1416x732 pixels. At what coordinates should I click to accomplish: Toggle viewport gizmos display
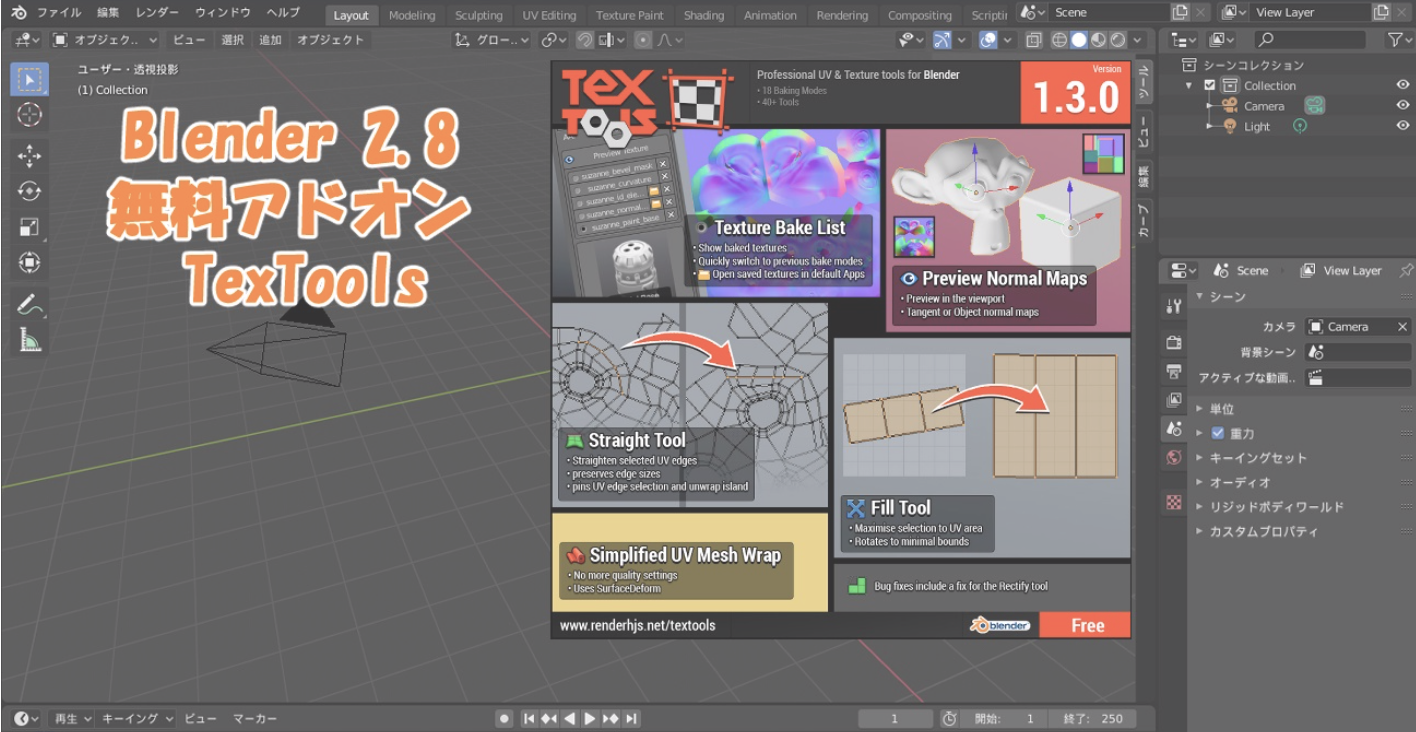click(942, 40)
